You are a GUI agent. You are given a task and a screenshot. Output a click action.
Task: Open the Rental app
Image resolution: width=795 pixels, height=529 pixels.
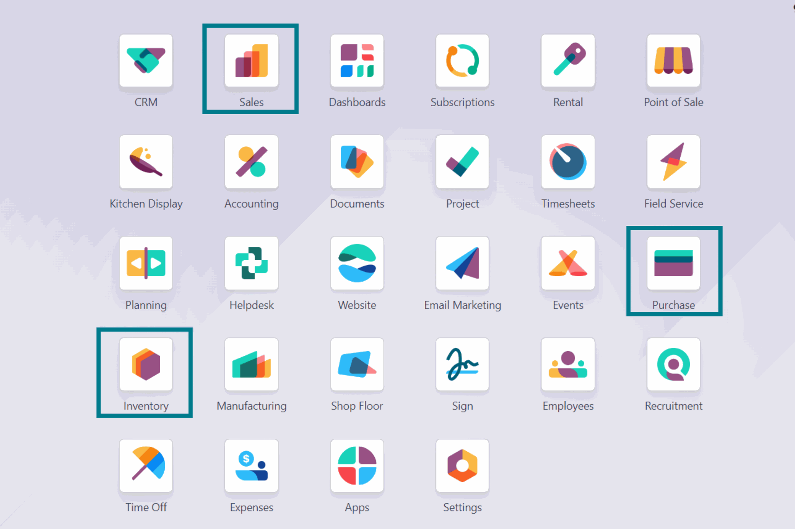(x=568, y=61)
